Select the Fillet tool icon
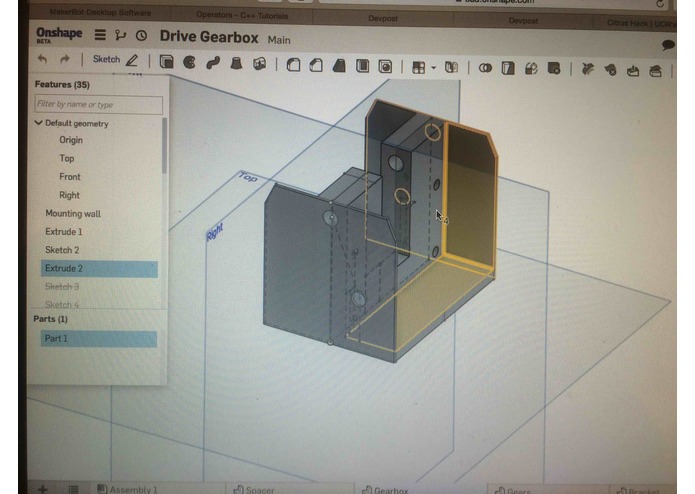Image resolution: width=695 pixels, height=494 pixels. [x=293, y=65]
